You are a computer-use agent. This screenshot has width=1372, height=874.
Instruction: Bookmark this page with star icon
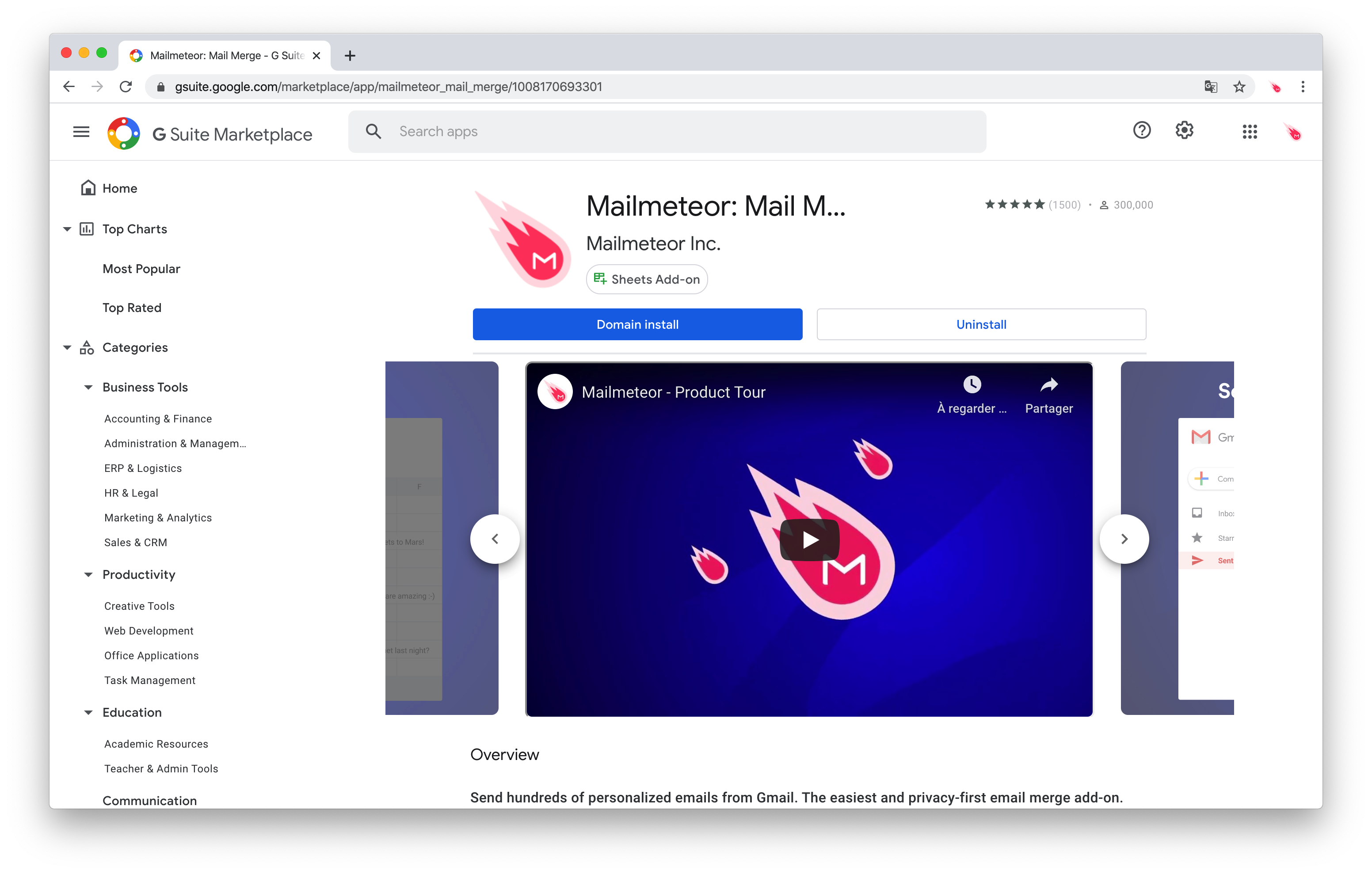pos(1239,87)
